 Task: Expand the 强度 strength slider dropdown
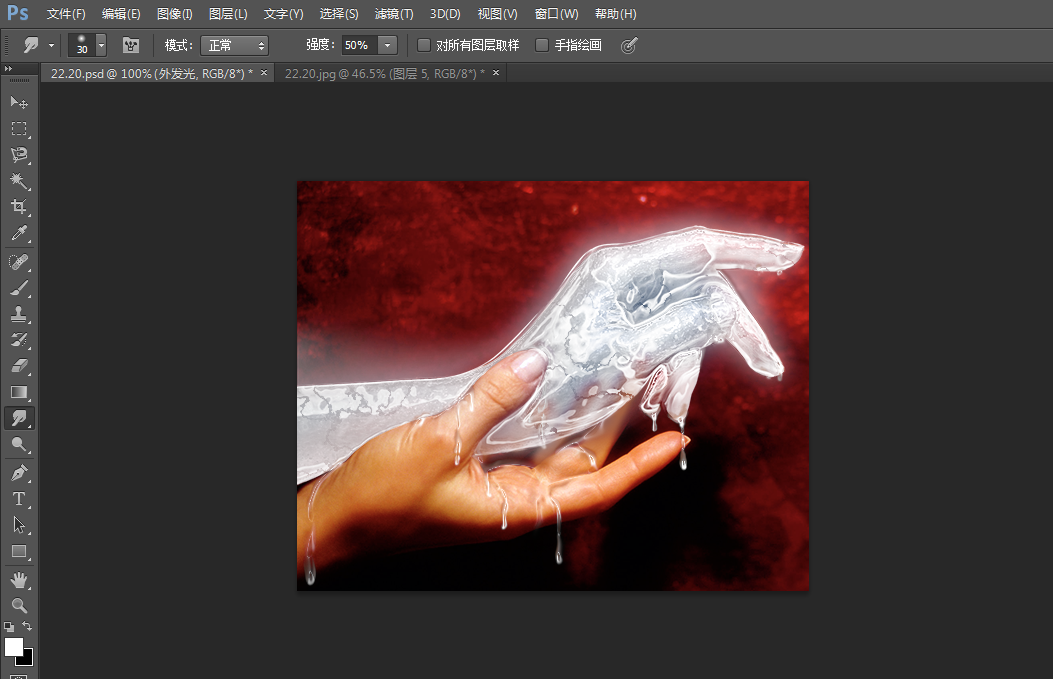click(x=387, y=45)
